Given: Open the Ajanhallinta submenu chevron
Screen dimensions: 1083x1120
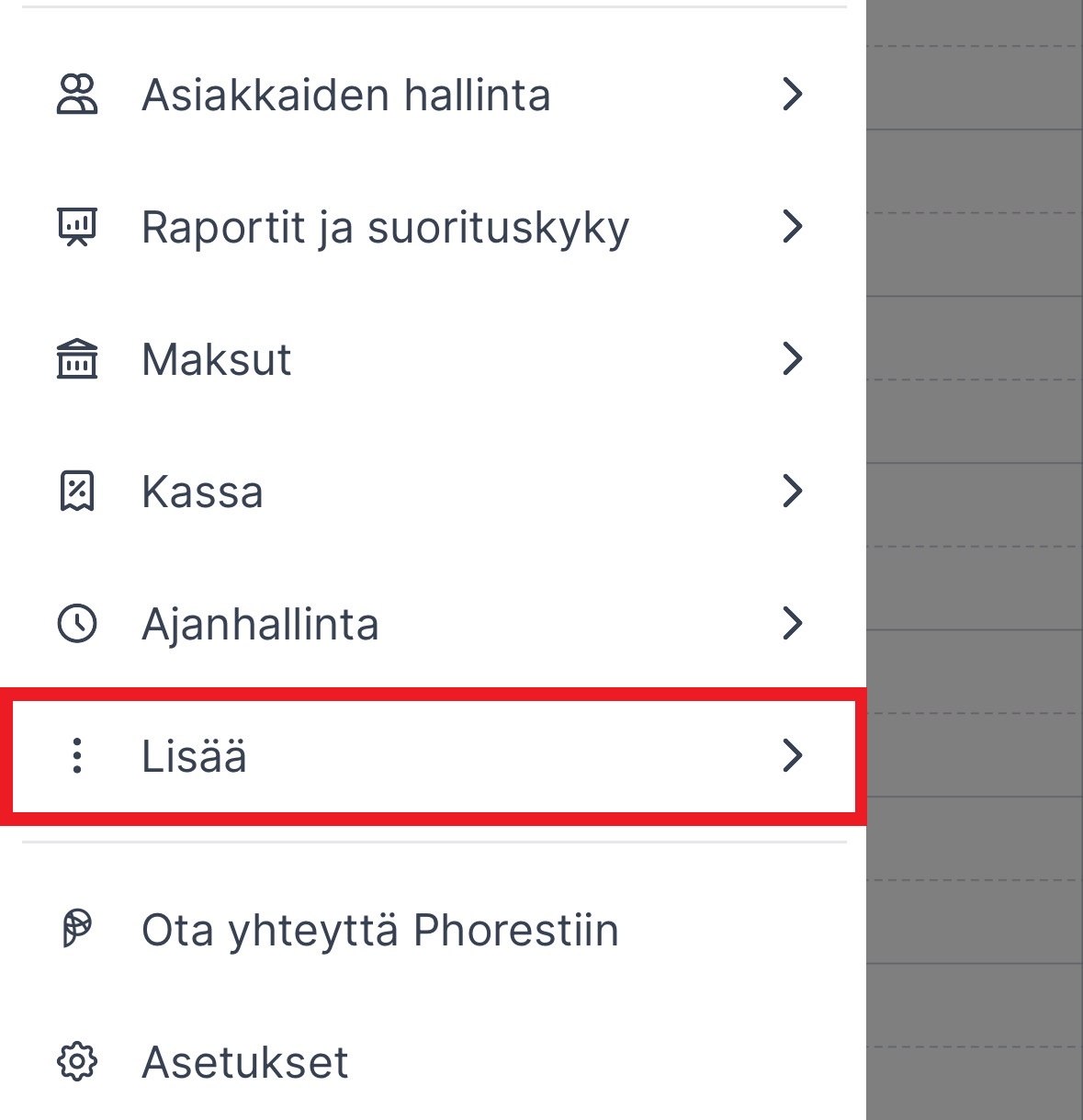Looking at the screenshot, I should (794, 624).
